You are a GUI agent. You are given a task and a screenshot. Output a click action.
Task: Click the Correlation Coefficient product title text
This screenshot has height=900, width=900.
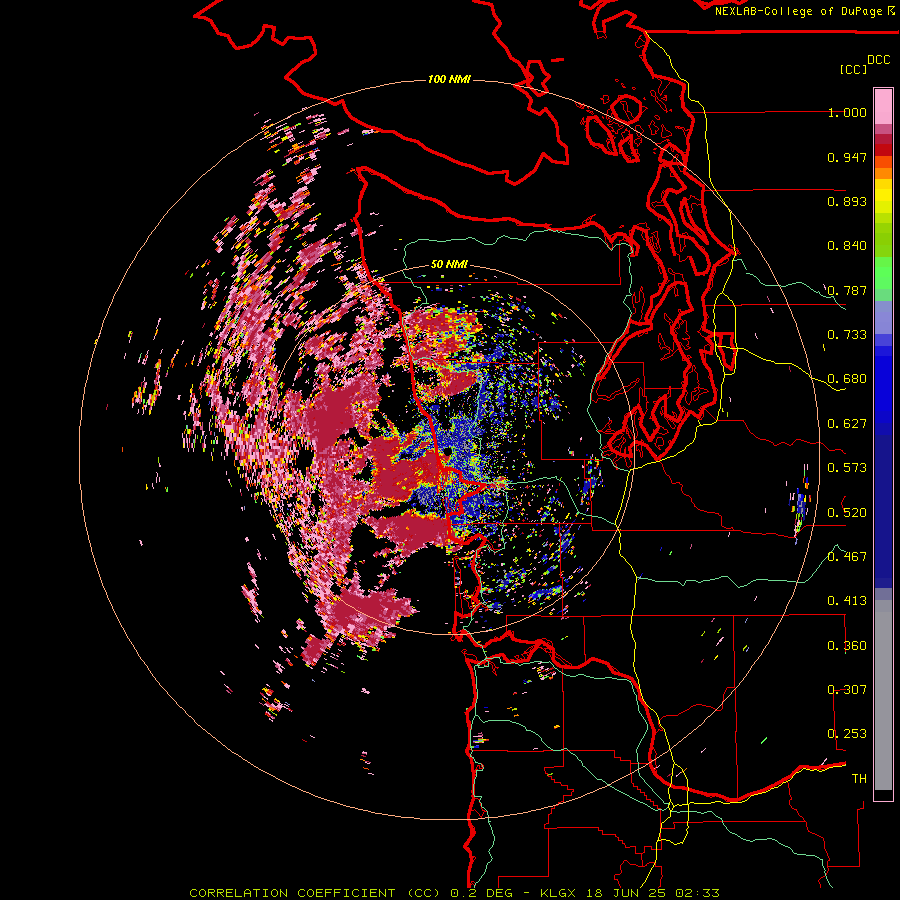[315, 893]
